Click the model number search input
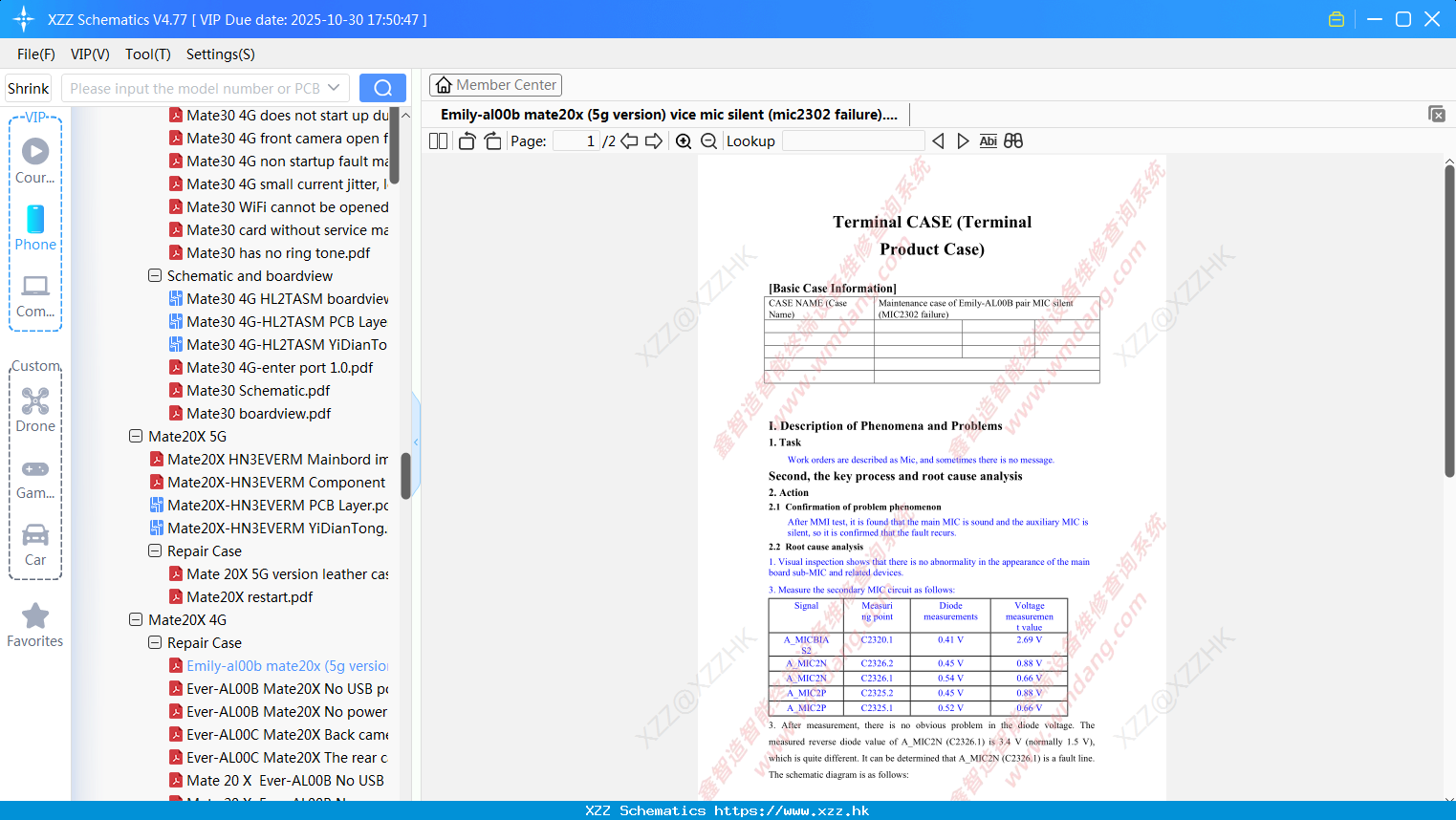The image size is (1456, 820). click(196, 88)
